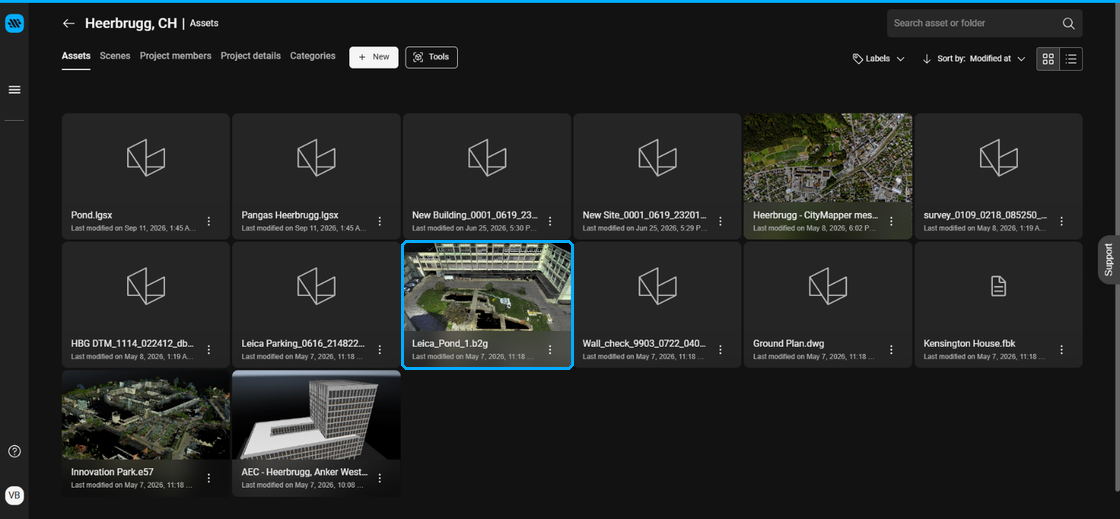Click the Leica Parking_0616 placeholder cube icon
1120x519 pixels.
pyautogui.click(x=316, y=286)
